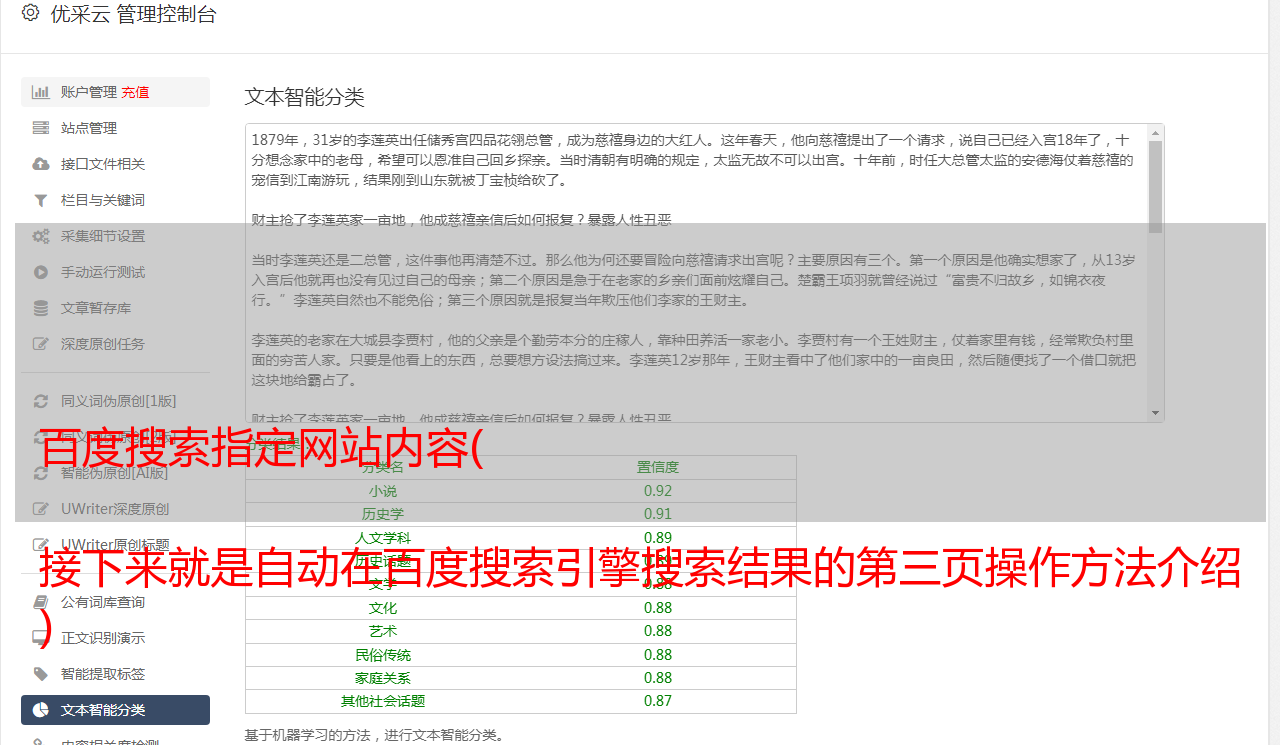Click the 0.88 confidence in 民俗传统 row
Screen dimensions: 1280x745
tap(658, 655)
